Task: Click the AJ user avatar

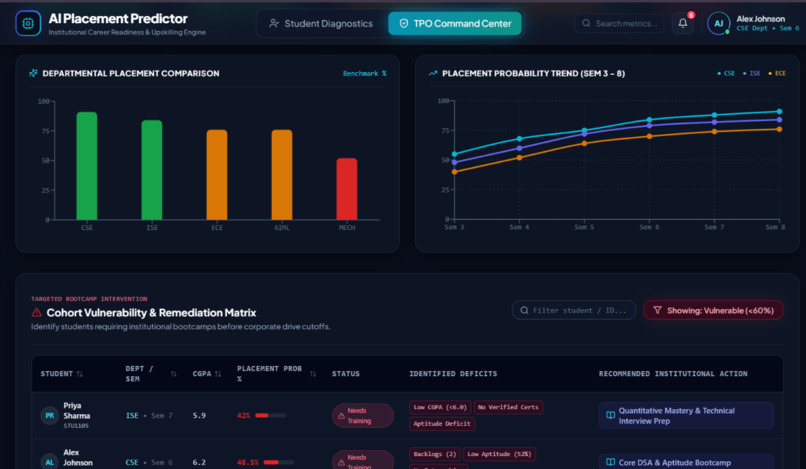Action: coord(719,24)
